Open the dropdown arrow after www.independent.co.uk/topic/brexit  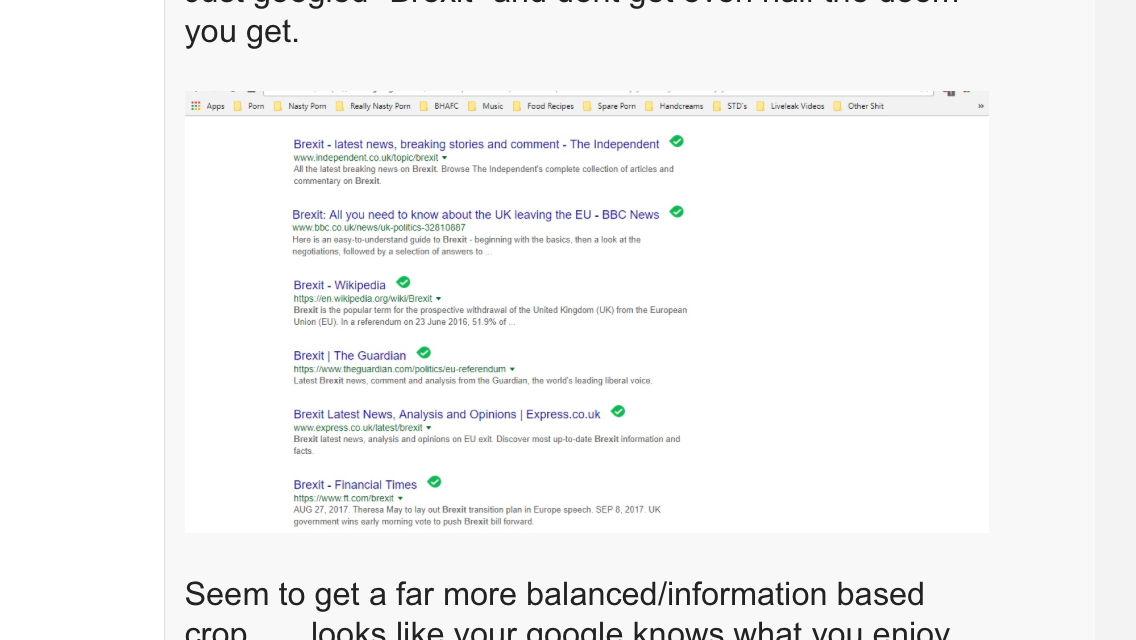click(x=445, y=158)
